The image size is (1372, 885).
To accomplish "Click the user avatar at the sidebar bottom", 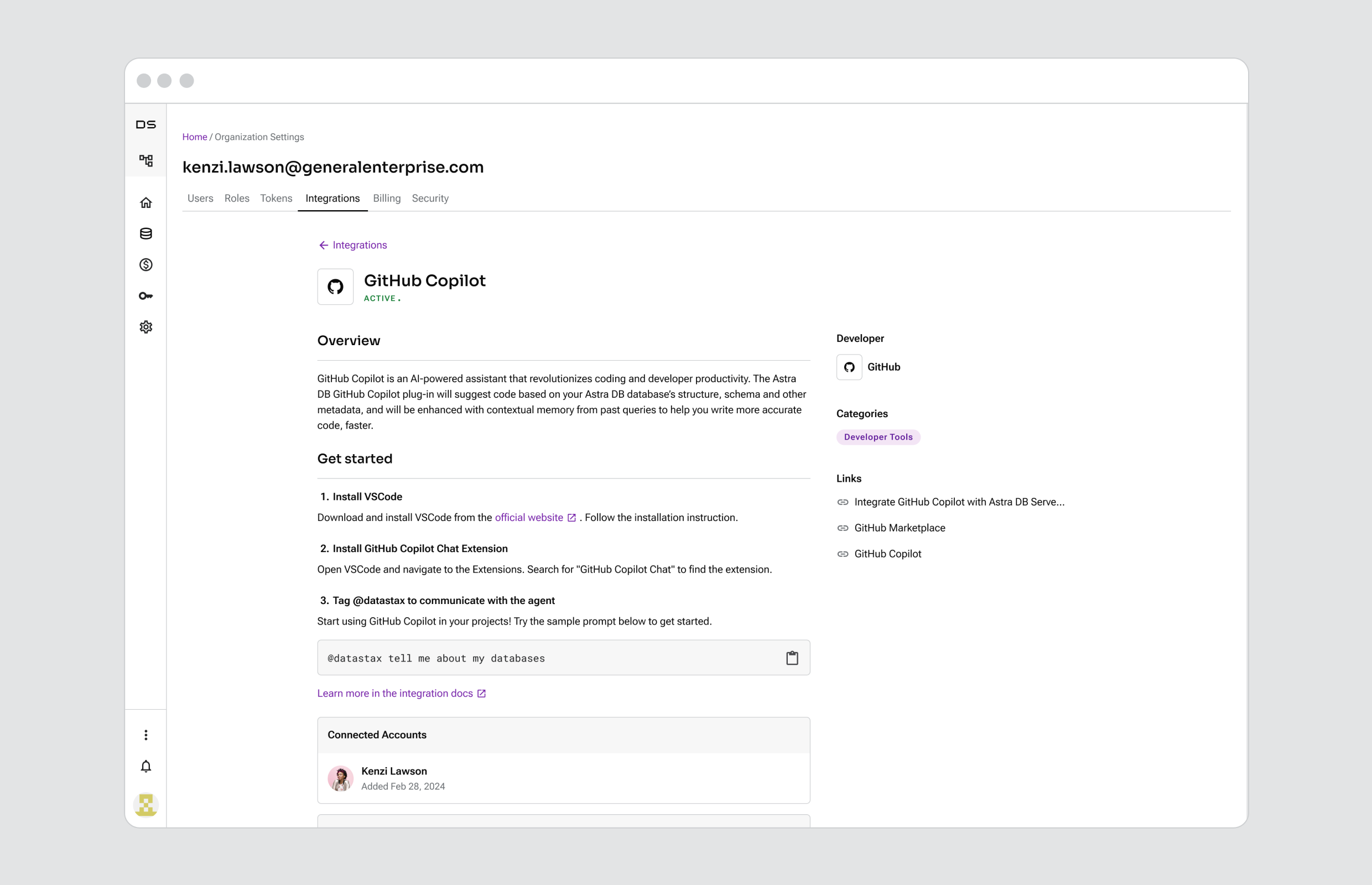I will (146, 805).
